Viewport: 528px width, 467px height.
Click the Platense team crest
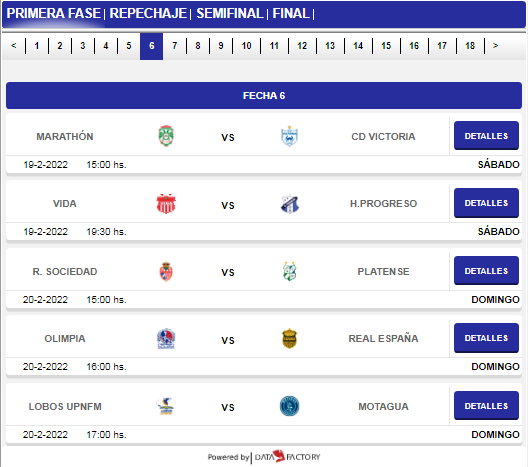[289, 271]
